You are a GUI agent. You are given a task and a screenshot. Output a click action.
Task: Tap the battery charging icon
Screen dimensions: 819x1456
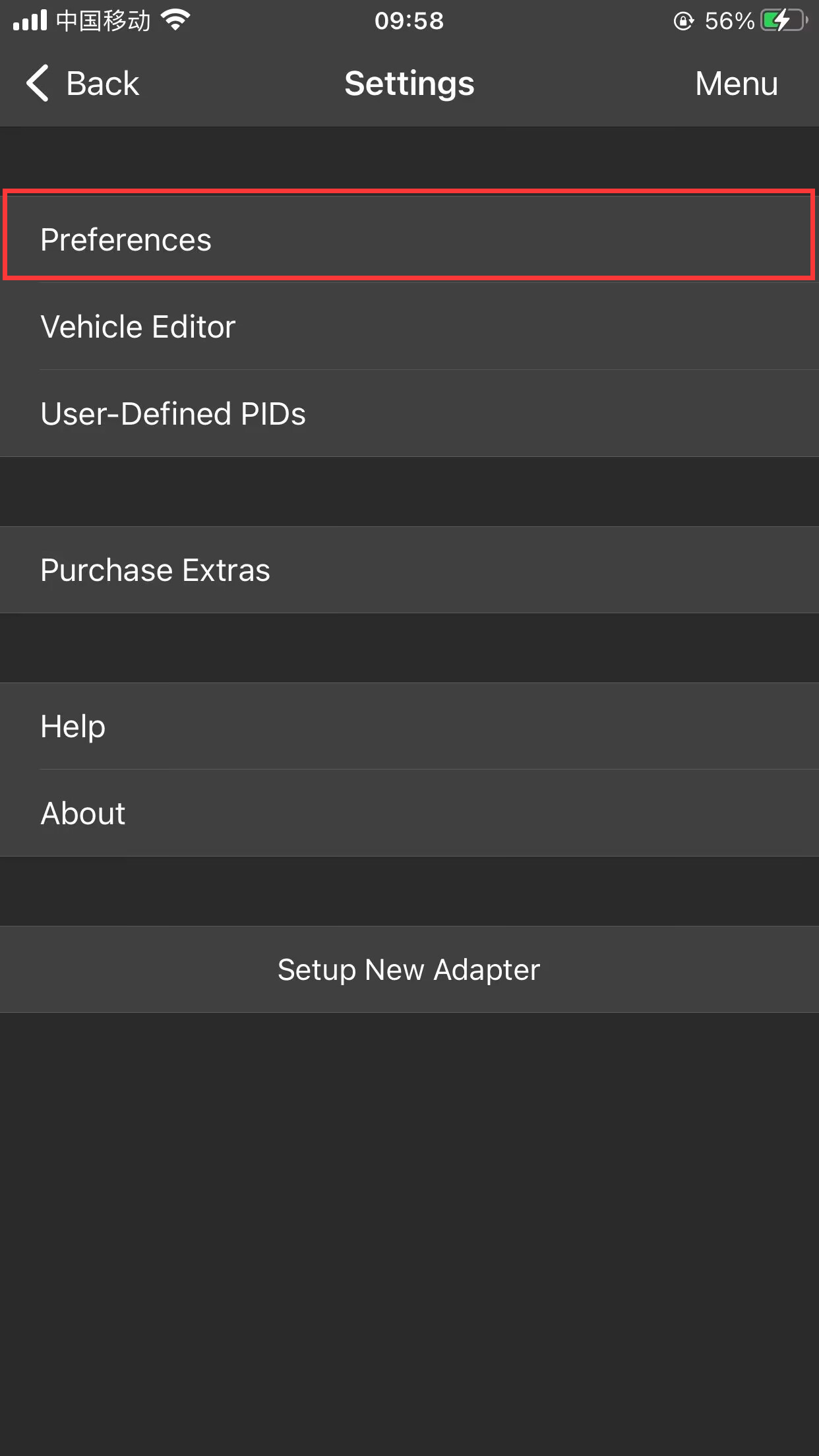point(783,20)
